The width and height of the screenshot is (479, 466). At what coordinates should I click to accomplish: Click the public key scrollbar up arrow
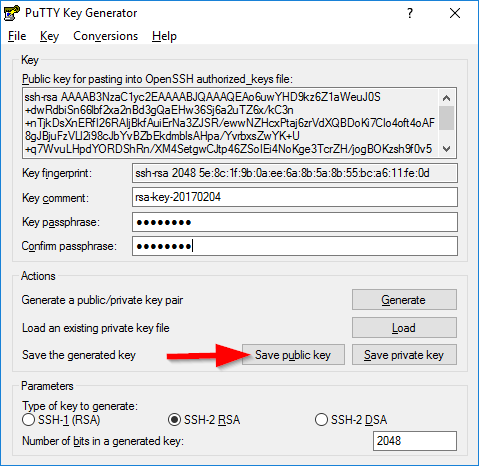[x=446, y=98]
